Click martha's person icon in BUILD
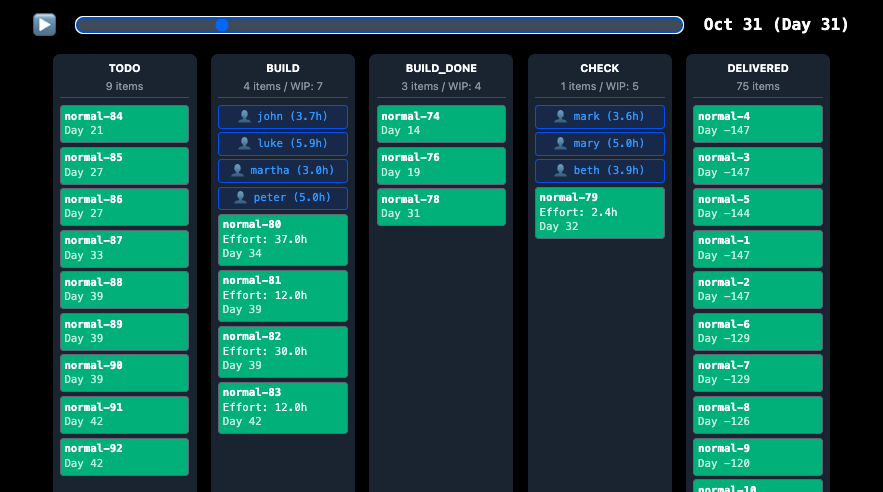 (238, 171)
